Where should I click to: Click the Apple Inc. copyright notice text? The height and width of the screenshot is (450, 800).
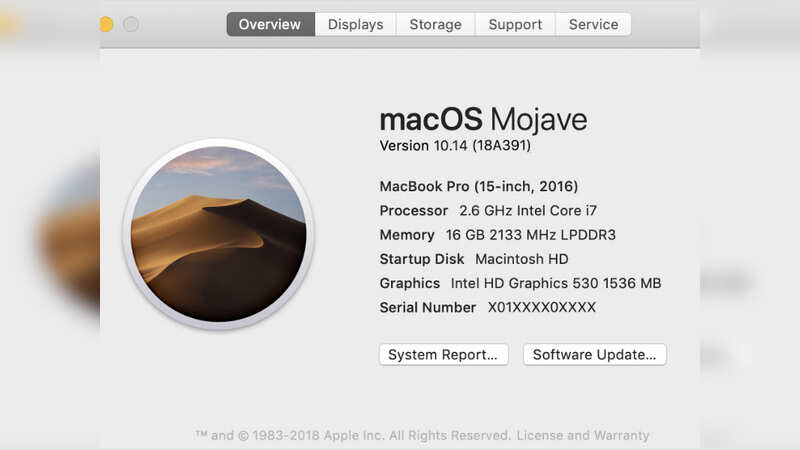tap(353, 435)
